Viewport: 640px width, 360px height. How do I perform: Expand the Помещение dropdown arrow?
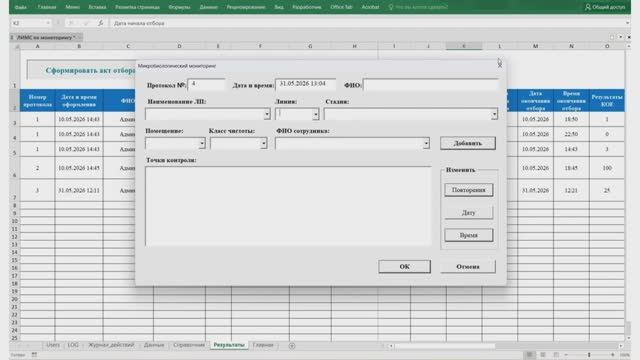(202, 143)
